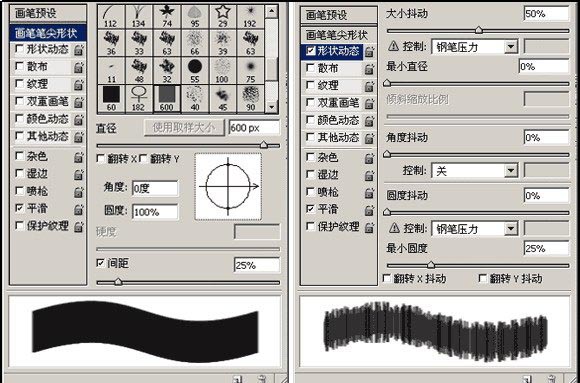Click the 间距 25% value field
This screenshot has width=580, height=383.
(x=257, y=265)
